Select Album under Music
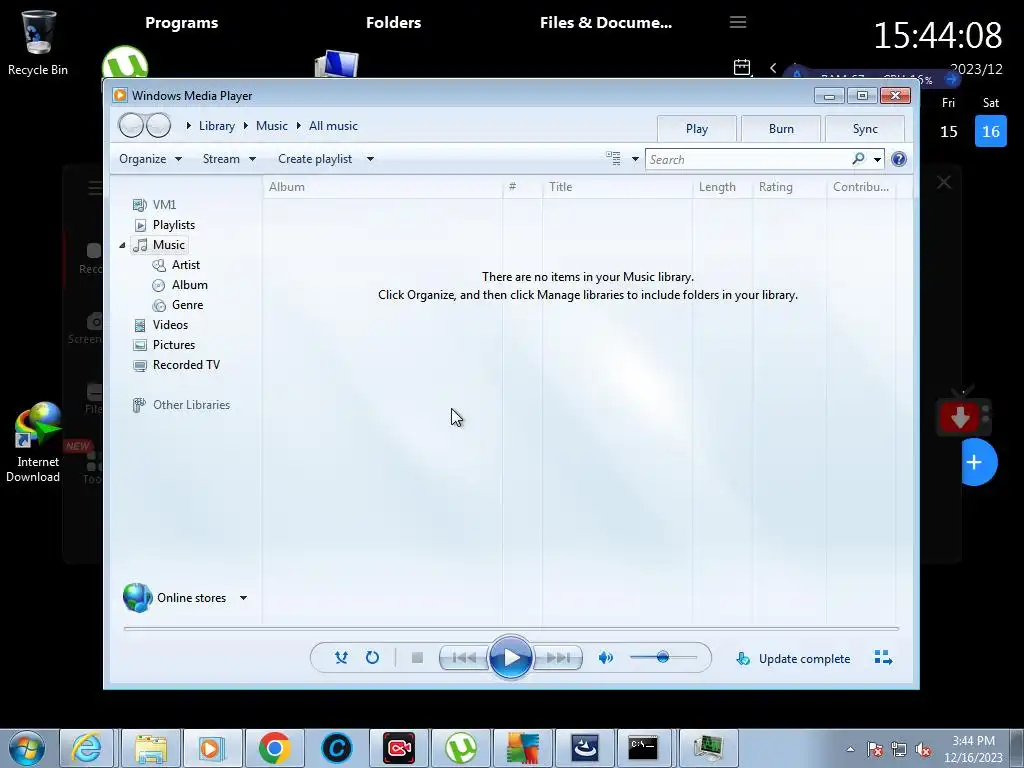The image size is (1024, 768). pos(189,285)
